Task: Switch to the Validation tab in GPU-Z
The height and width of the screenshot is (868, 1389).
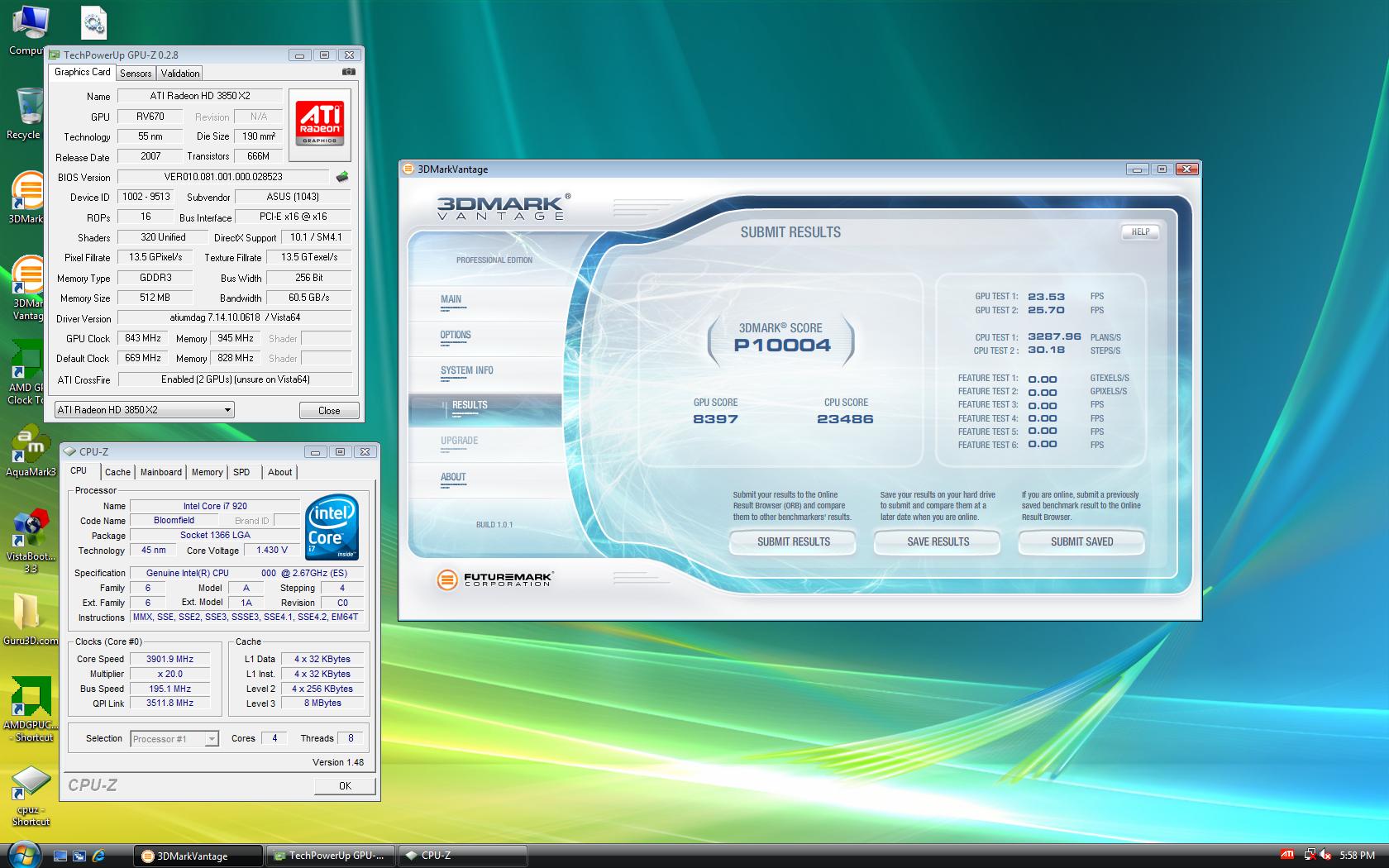Action: [x=180, y=73]
